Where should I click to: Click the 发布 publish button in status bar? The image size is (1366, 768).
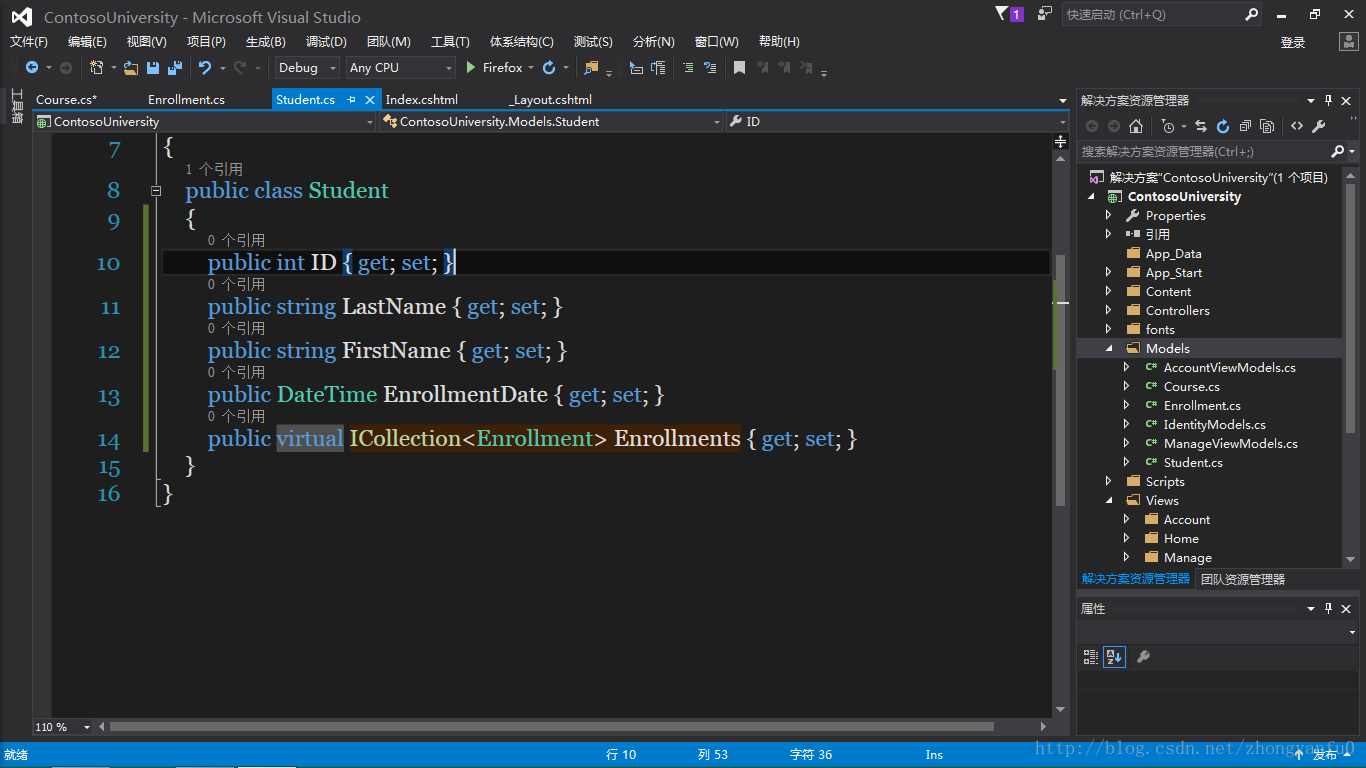point(1324,755)
